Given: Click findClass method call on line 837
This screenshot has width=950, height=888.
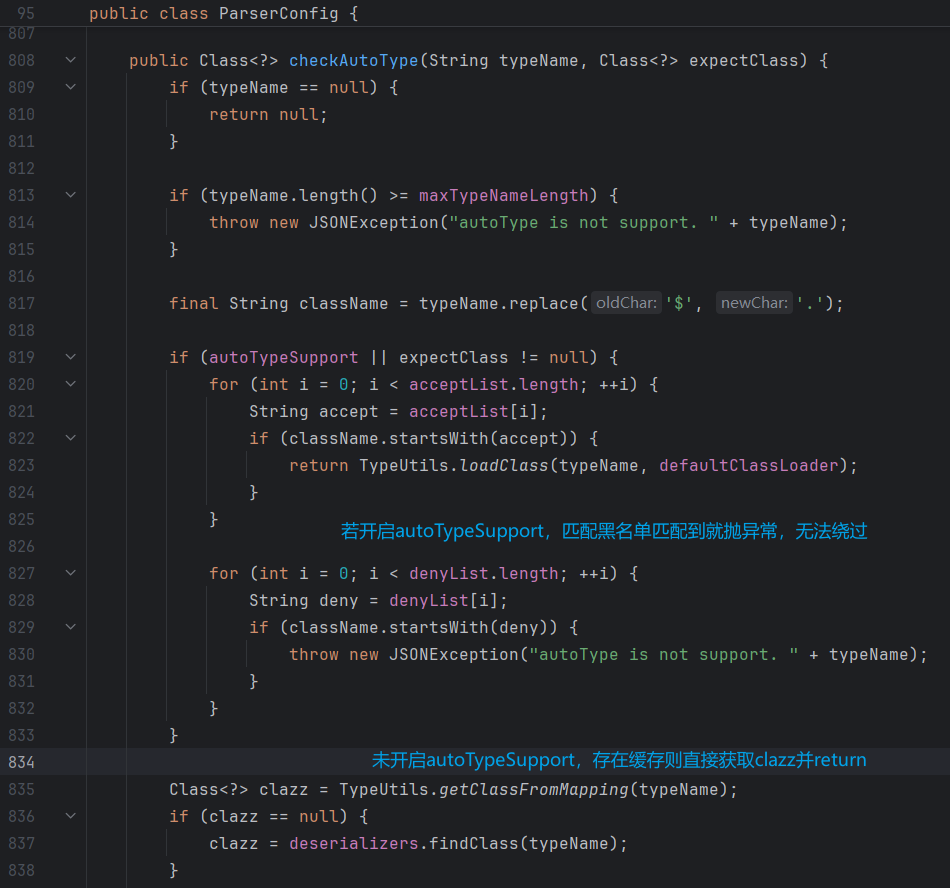Looking at the screenshot, I should [473, 843].
